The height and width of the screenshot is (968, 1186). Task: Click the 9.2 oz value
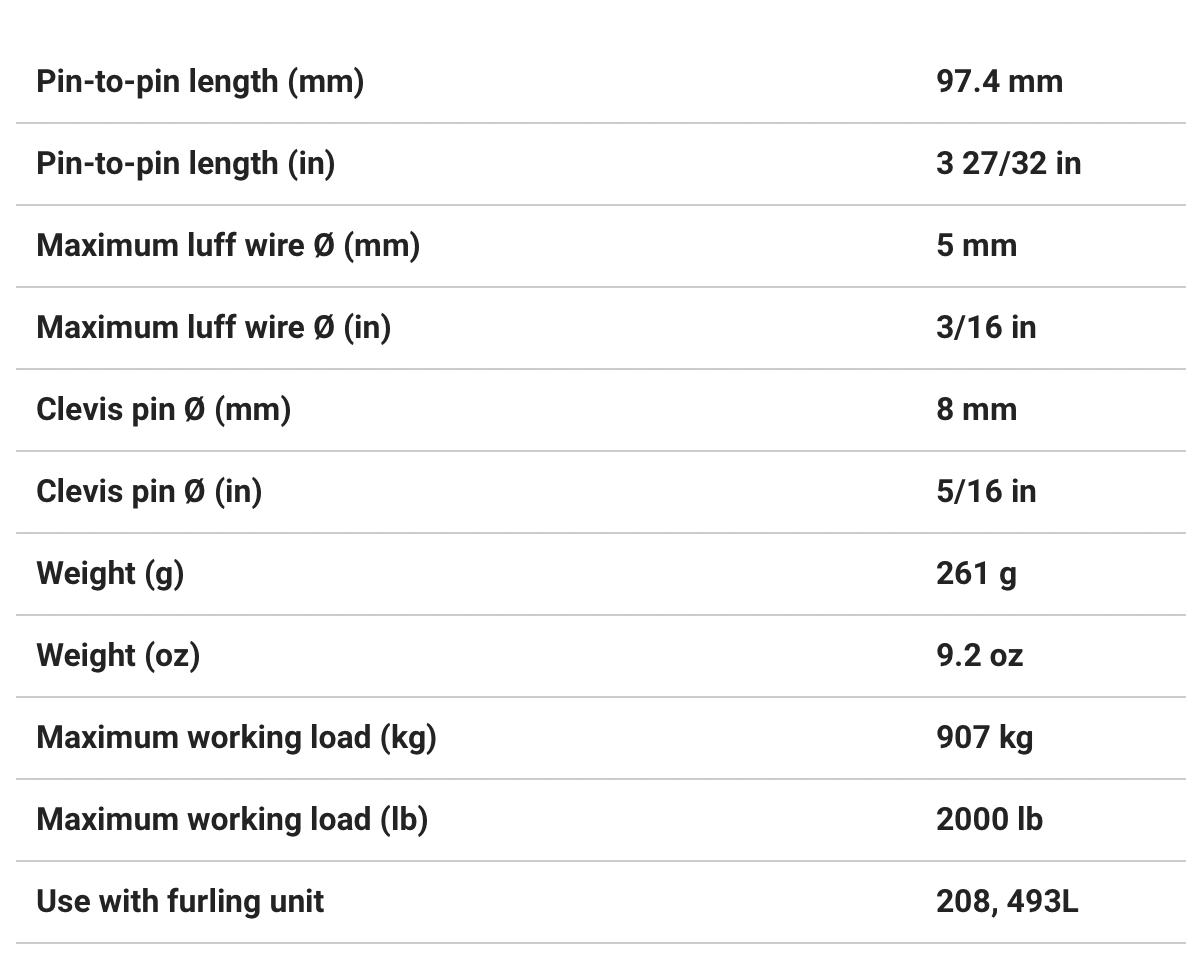tap(979, 655)
